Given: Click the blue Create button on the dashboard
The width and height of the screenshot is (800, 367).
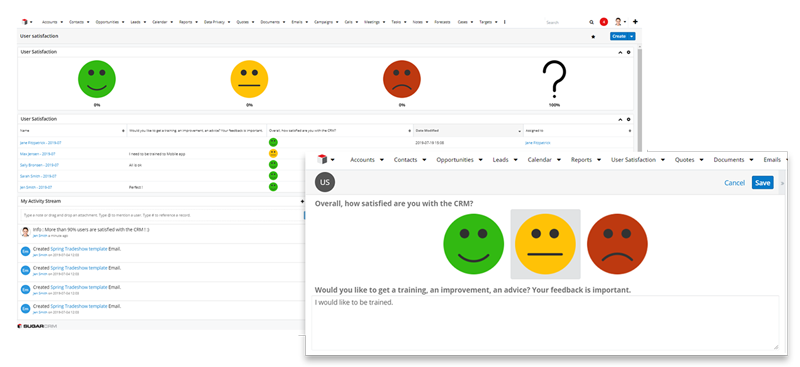Looking at the screenshot, I should 619,37.
